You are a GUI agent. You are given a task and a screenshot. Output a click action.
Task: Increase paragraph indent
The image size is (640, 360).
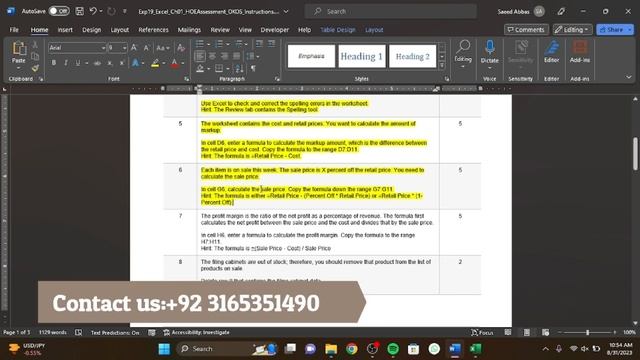pos(271,44)
